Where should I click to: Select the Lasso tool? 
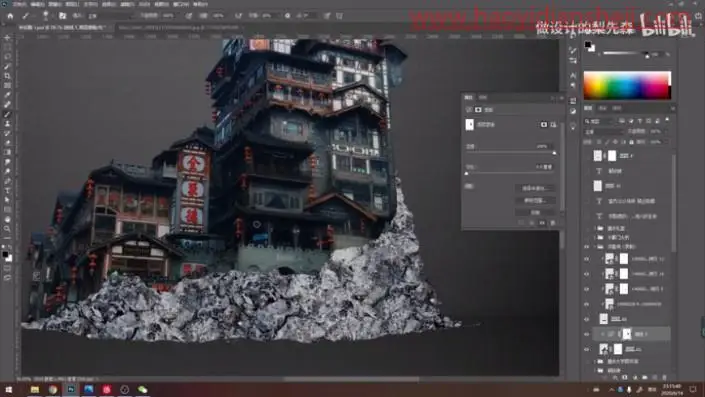tap(7, 57)
